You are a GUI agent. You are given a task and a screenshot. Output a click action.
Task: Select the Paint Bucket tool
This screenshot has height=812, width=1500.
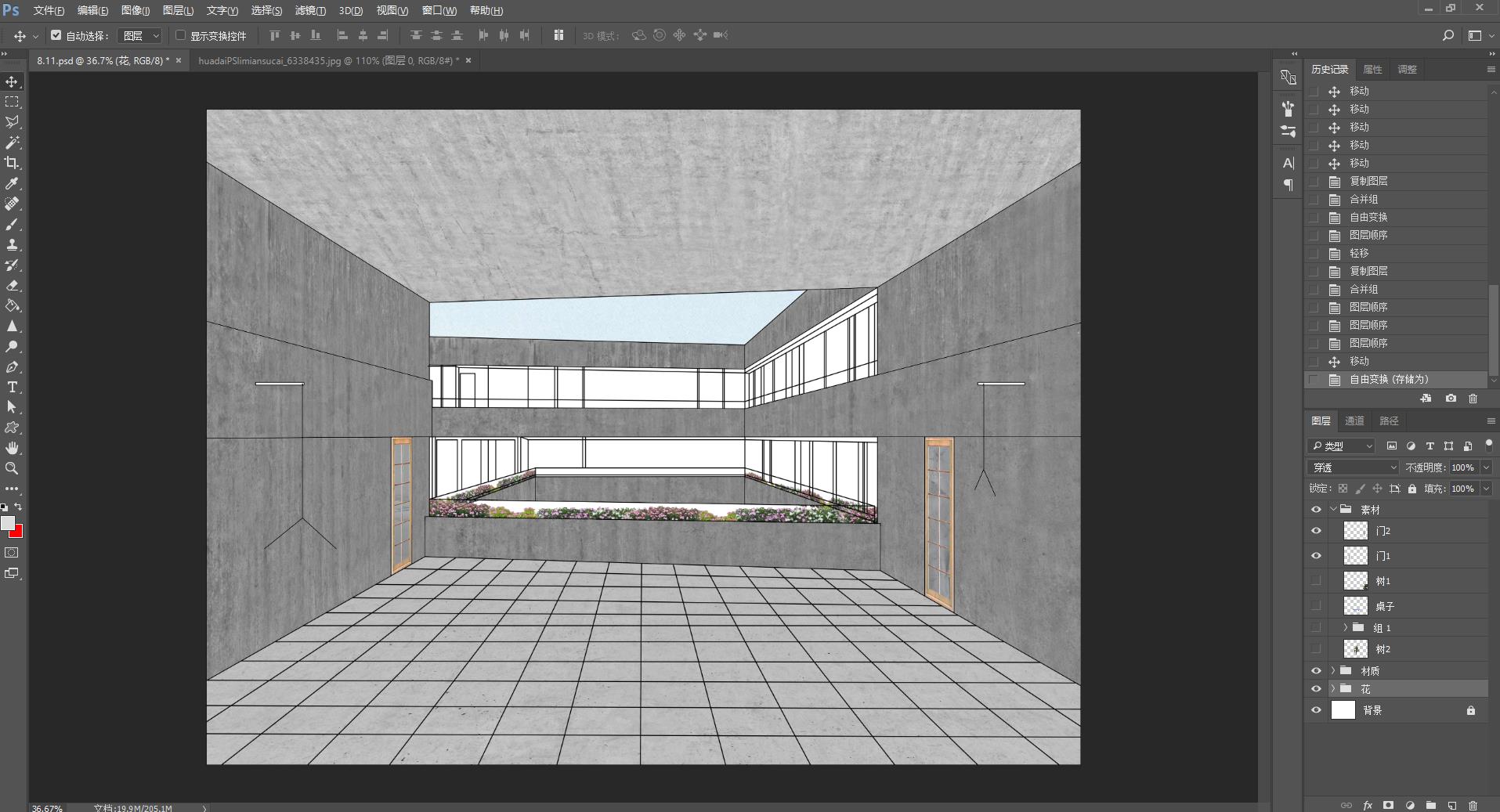pyautogui.click(x=12, y=305)
